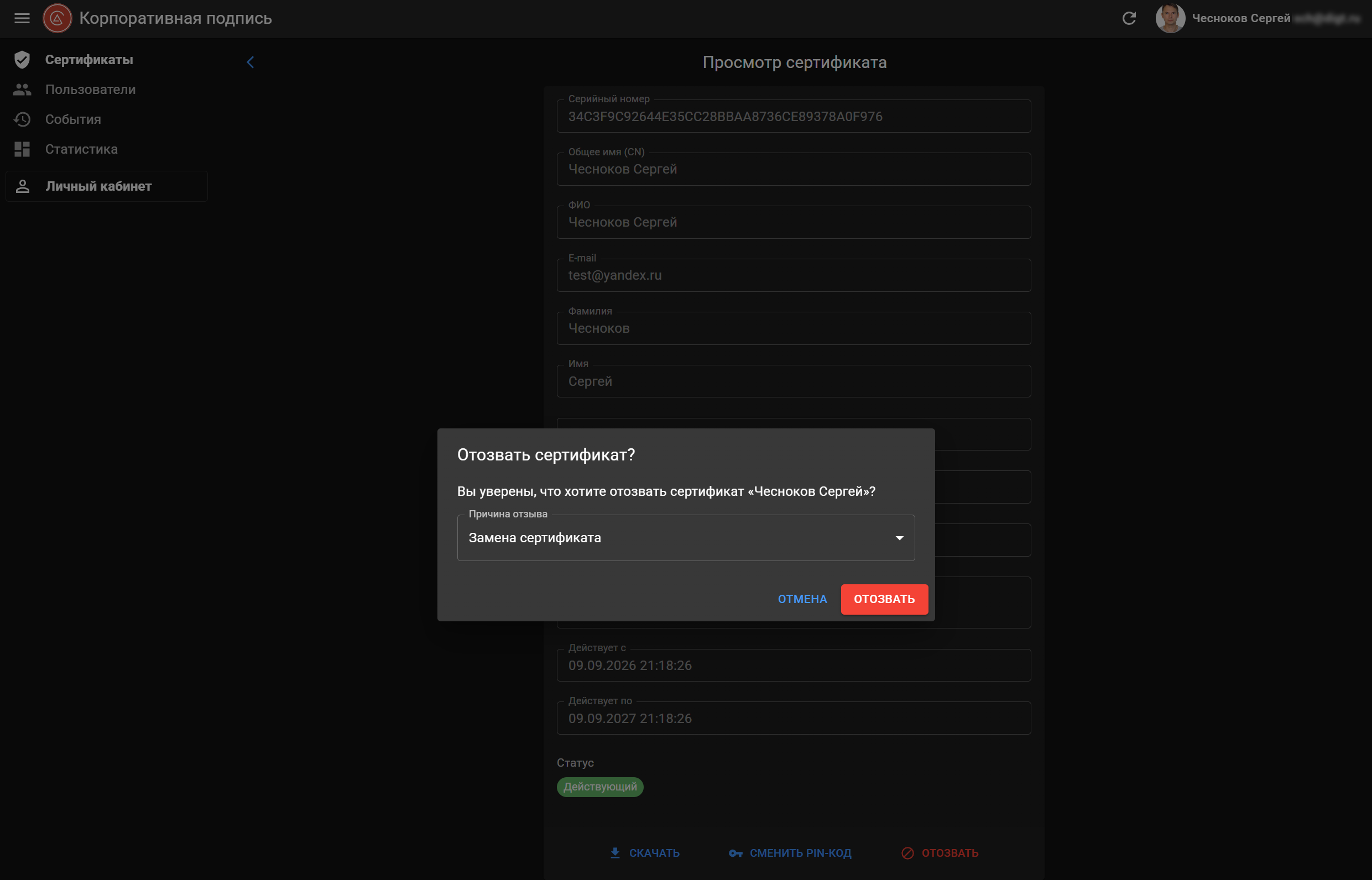The height and width of the screenshot is (880, 1372).
Task: Click the person icon next to Личный кабинет
Action: click(x=22, y=186)
